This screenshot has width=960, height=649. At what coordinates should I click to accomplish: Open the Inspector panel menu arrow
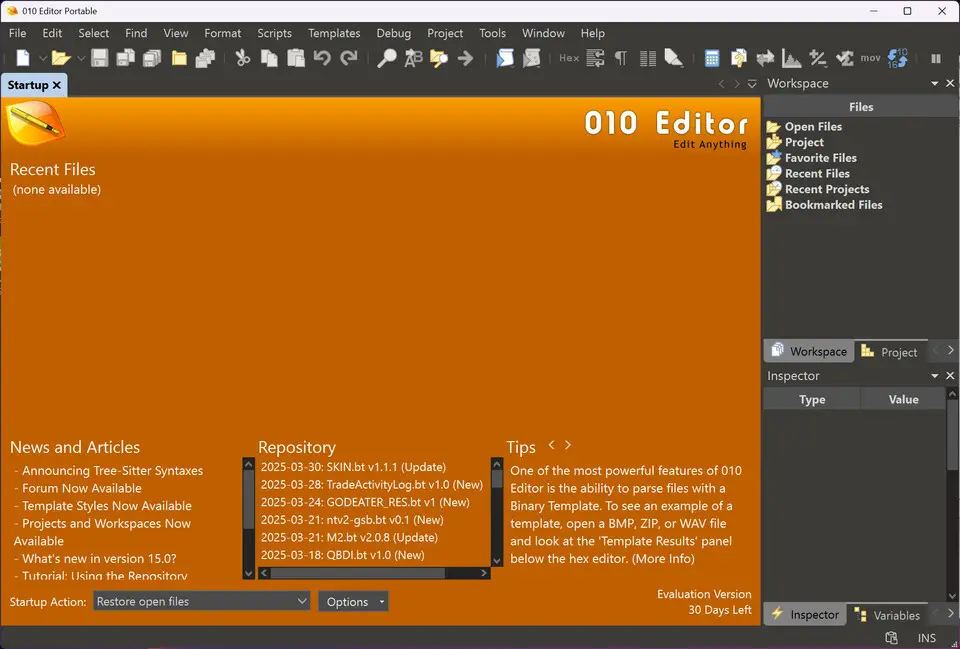pyautogui.click(x=934, y=375)
